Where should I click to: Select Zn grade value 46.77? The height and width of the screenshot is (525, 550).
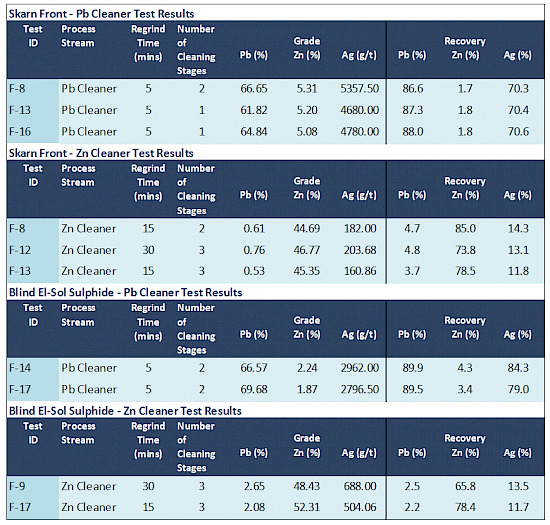point(307,250)
